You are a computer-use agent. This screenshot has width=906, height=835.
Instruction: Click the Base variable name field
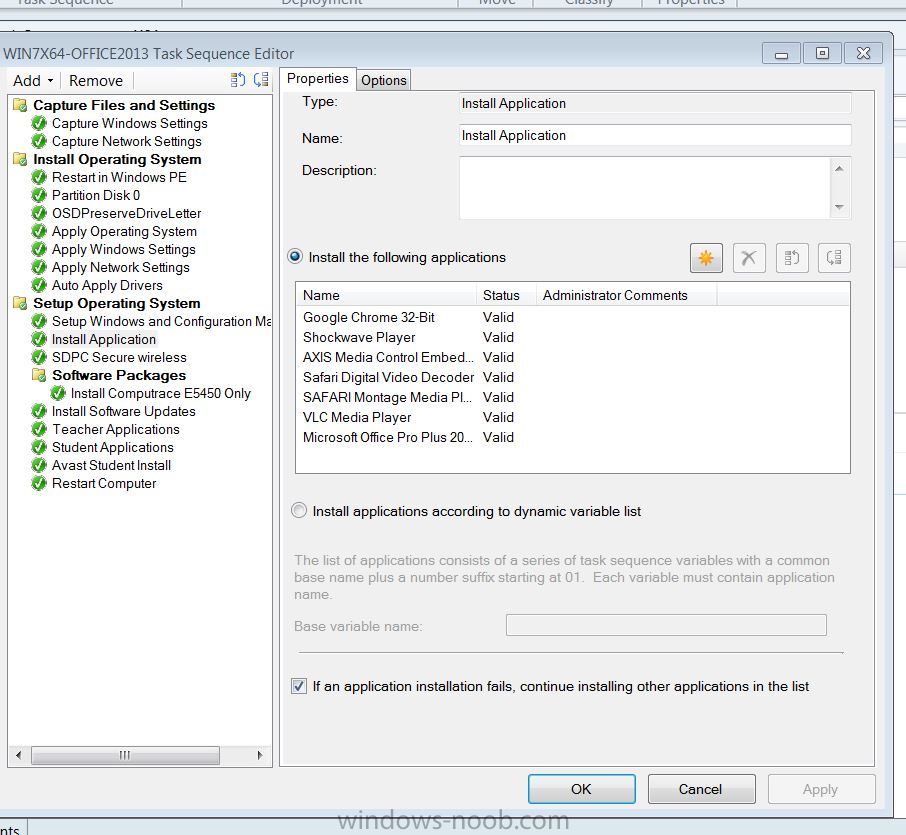pos(666,625)
